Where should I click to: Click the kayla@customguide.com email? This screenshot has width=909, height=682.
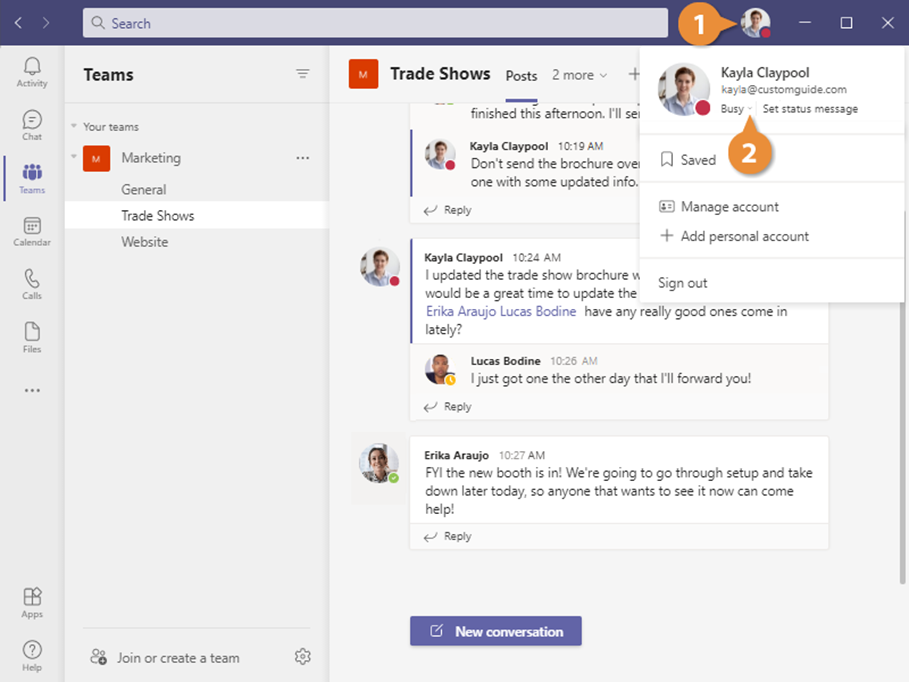(784, 89)
